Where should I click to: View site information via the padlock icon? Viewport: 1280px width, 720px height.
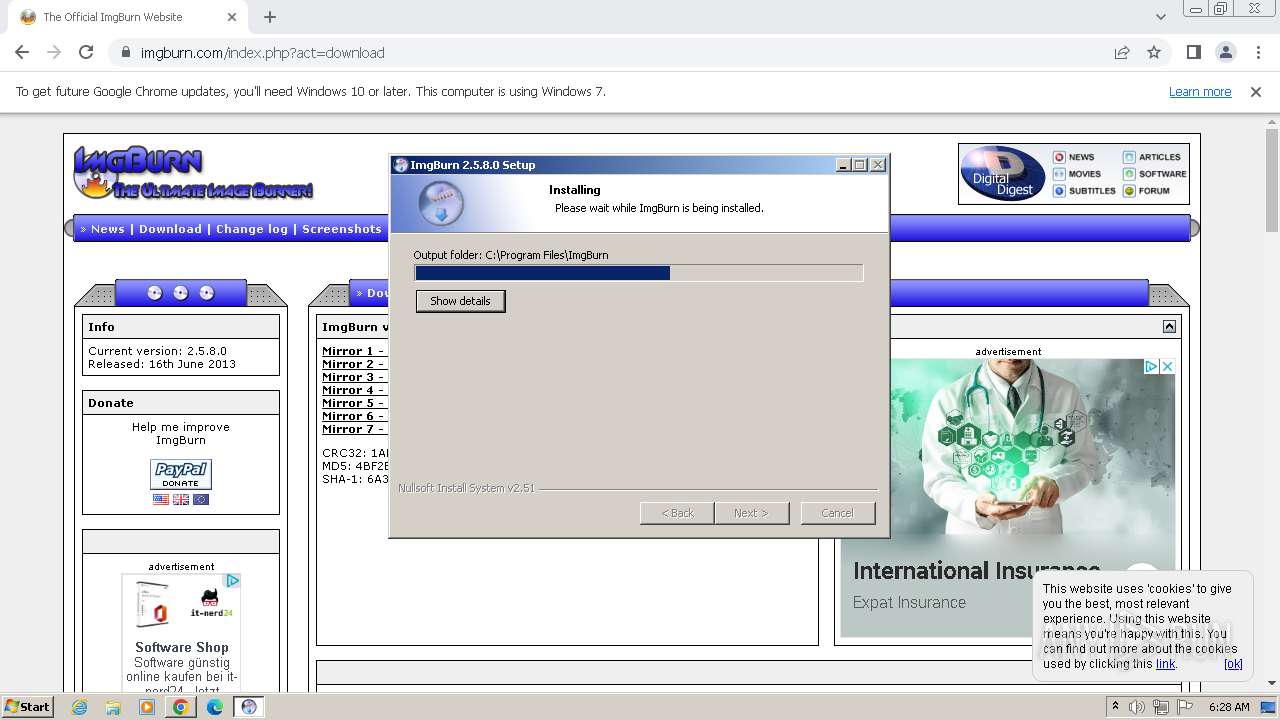[125, 52]
